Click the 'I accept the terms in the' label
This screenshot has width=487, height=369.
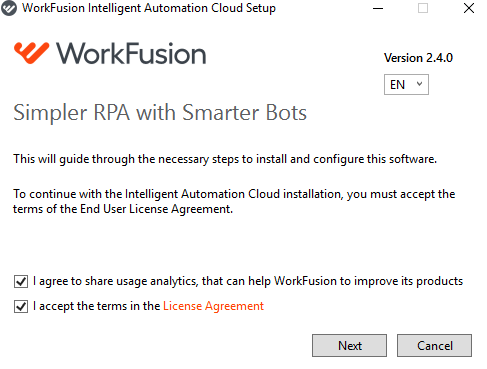(97, 306)
